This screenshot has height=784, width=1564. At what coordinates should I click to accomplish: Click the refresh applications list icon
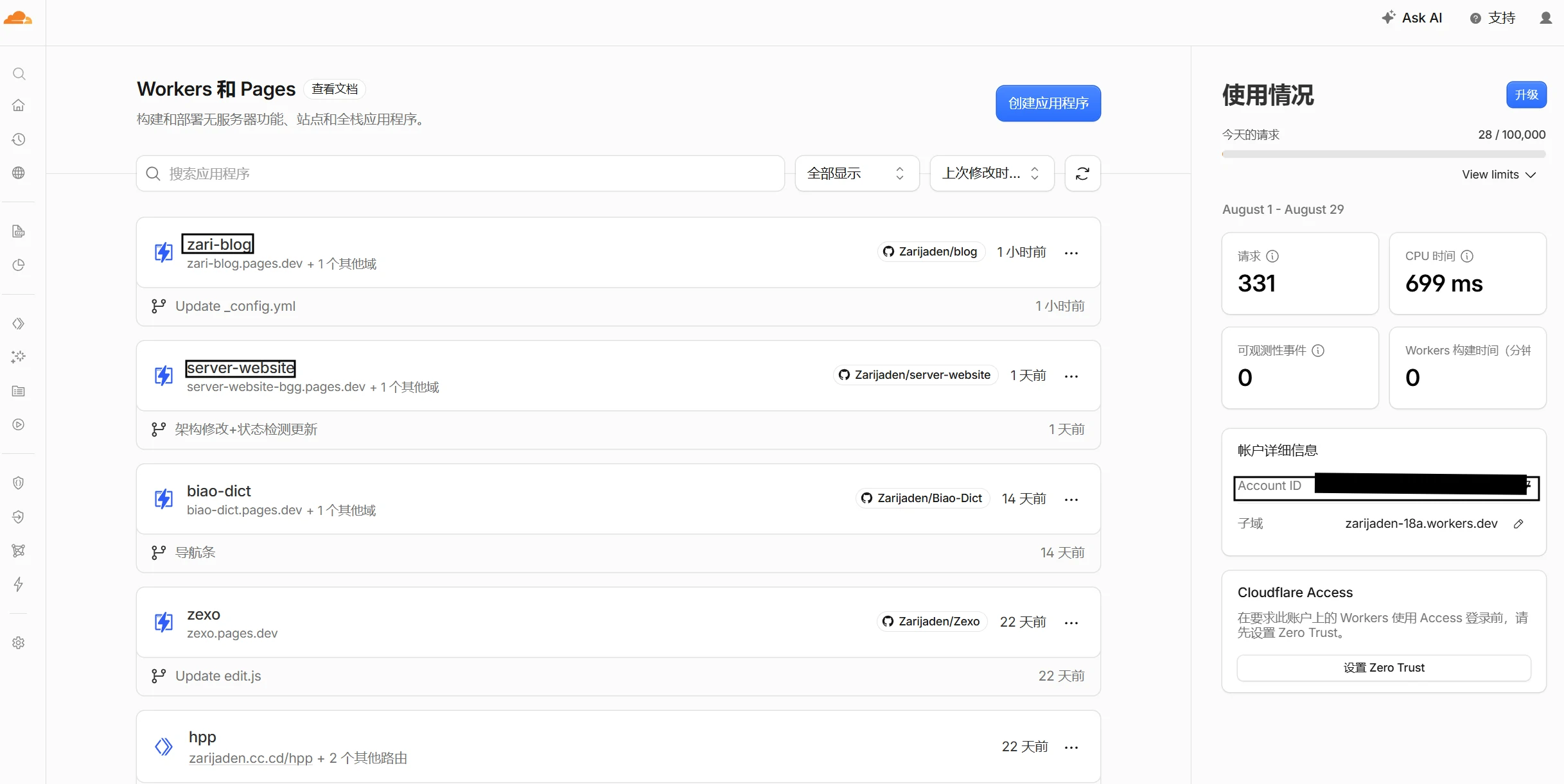(x=1082, y=173)
